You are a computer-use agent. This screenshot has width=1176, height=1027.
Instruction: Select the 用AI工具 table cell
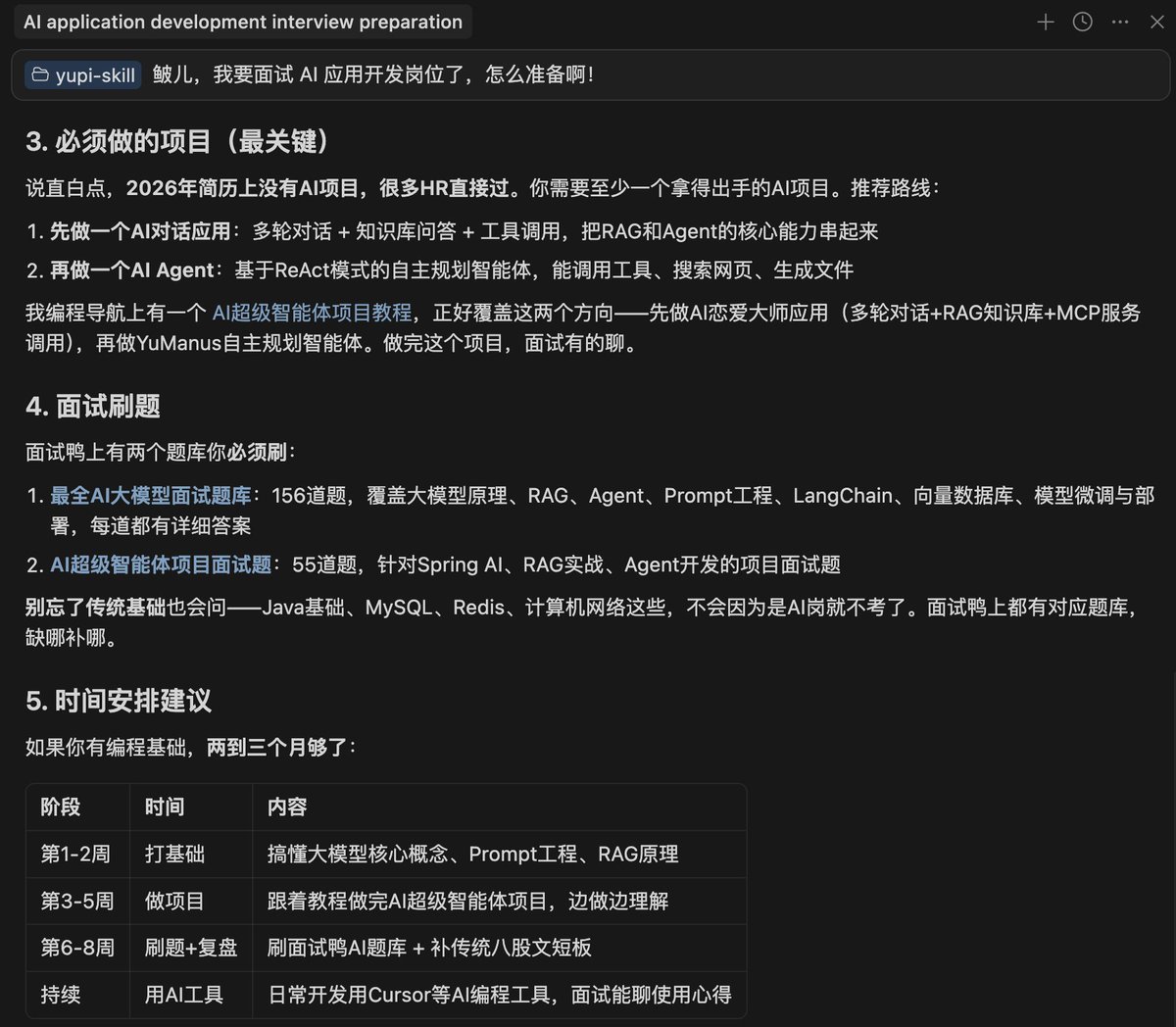tap(184, 996)
